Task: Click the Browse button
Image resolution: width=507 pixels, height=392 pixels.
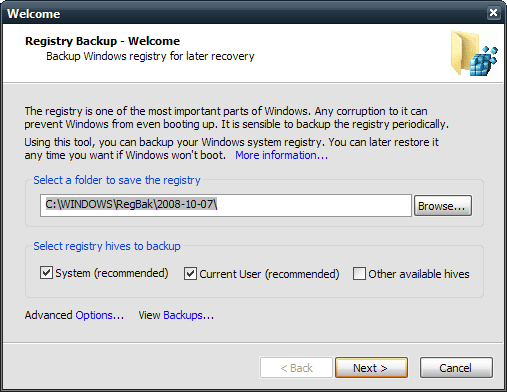Action: (443, 206)
